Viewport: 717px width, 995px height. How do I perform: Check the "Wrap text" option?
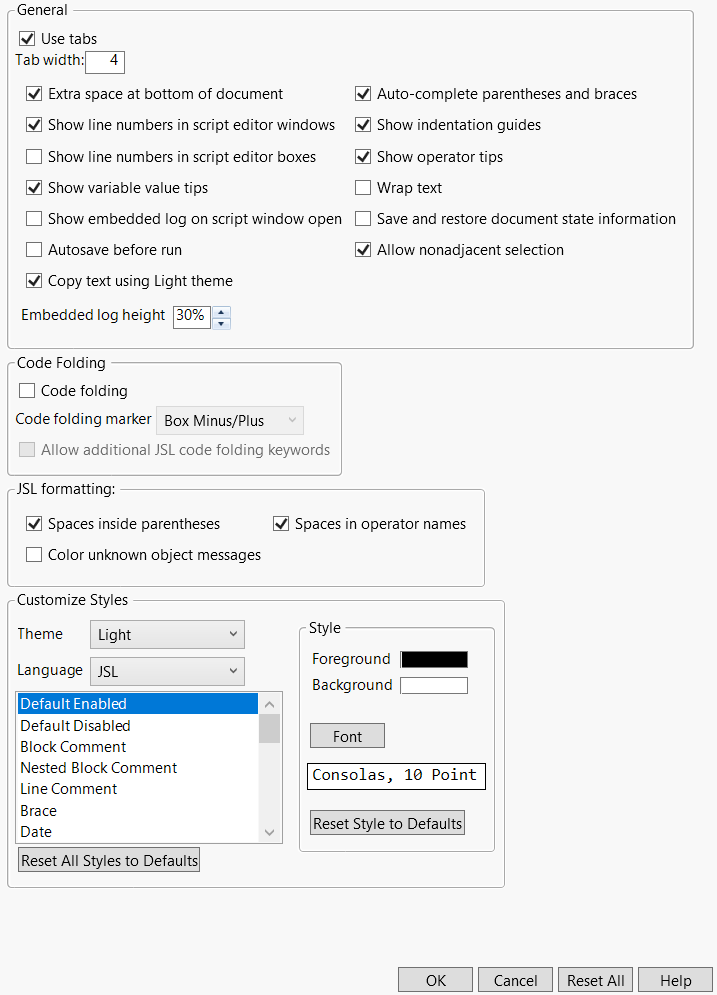pyautogui.click(x=363, y=187)
